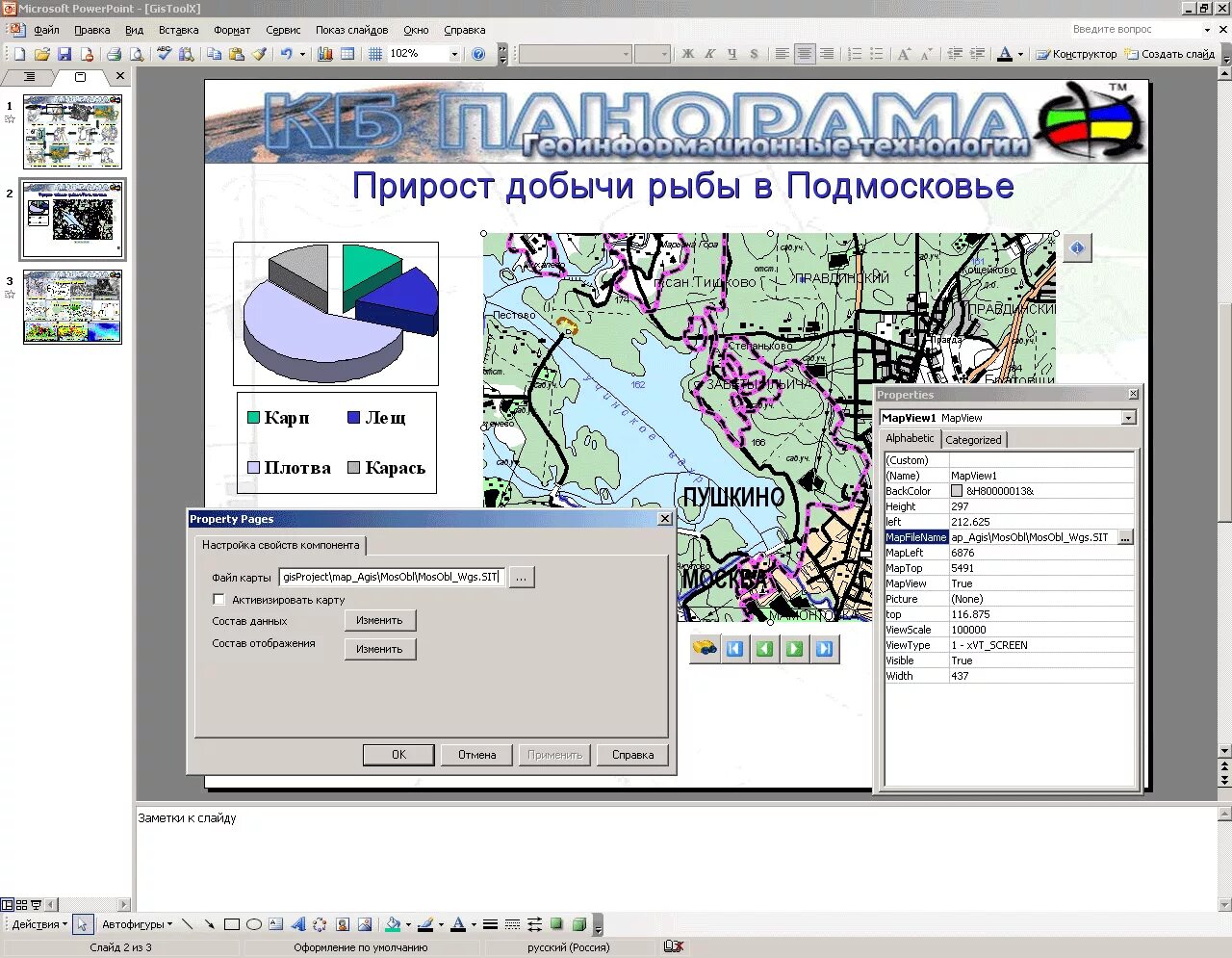Screen dimensions: 1232x958
Task: Open font size dropdown in formatting toolbar
Action: [664, 55]
